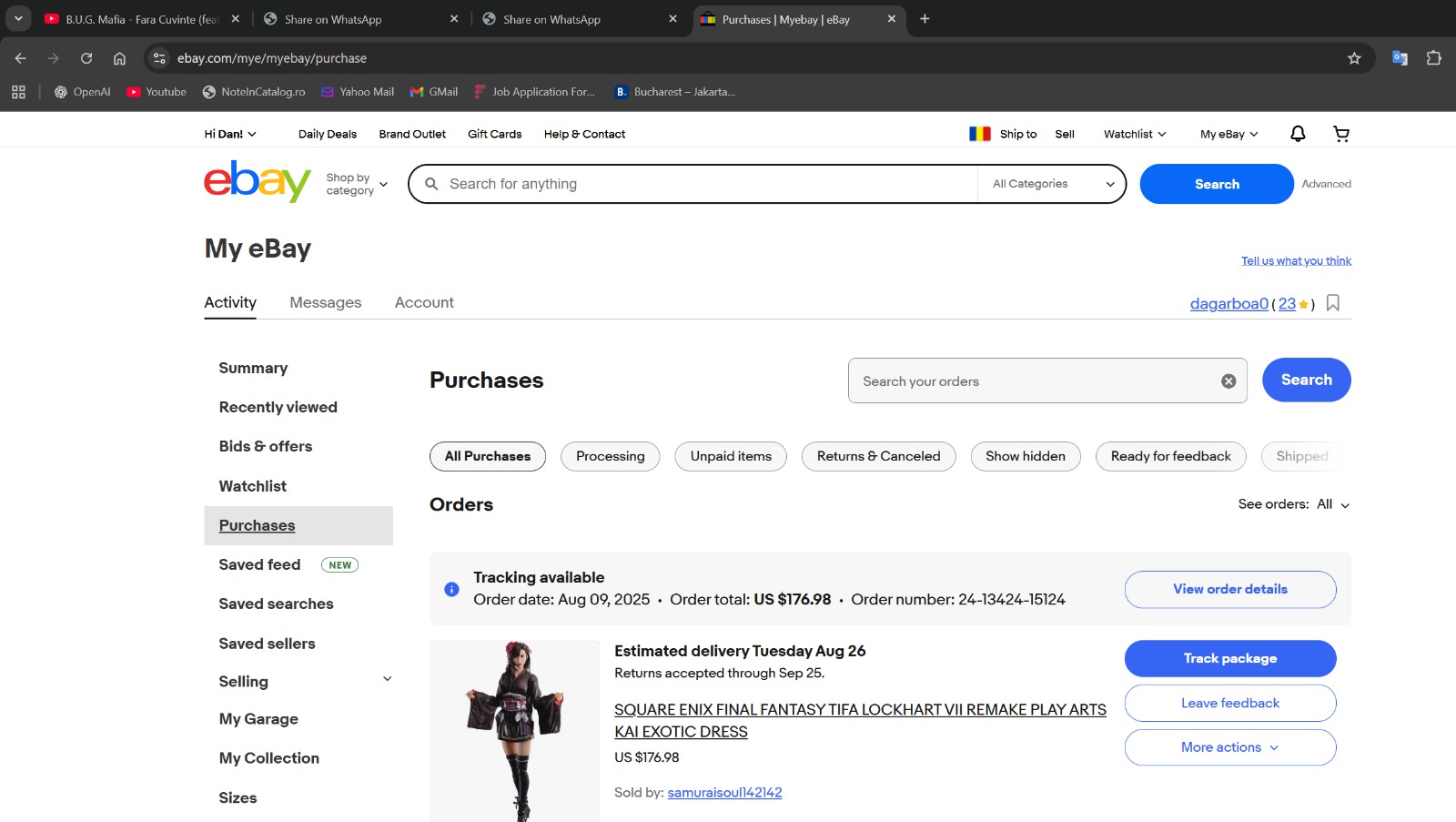Open seller samuraisoul142142 profile link
This screenshot has width=1456, height=822.
[x=725, y=793]
